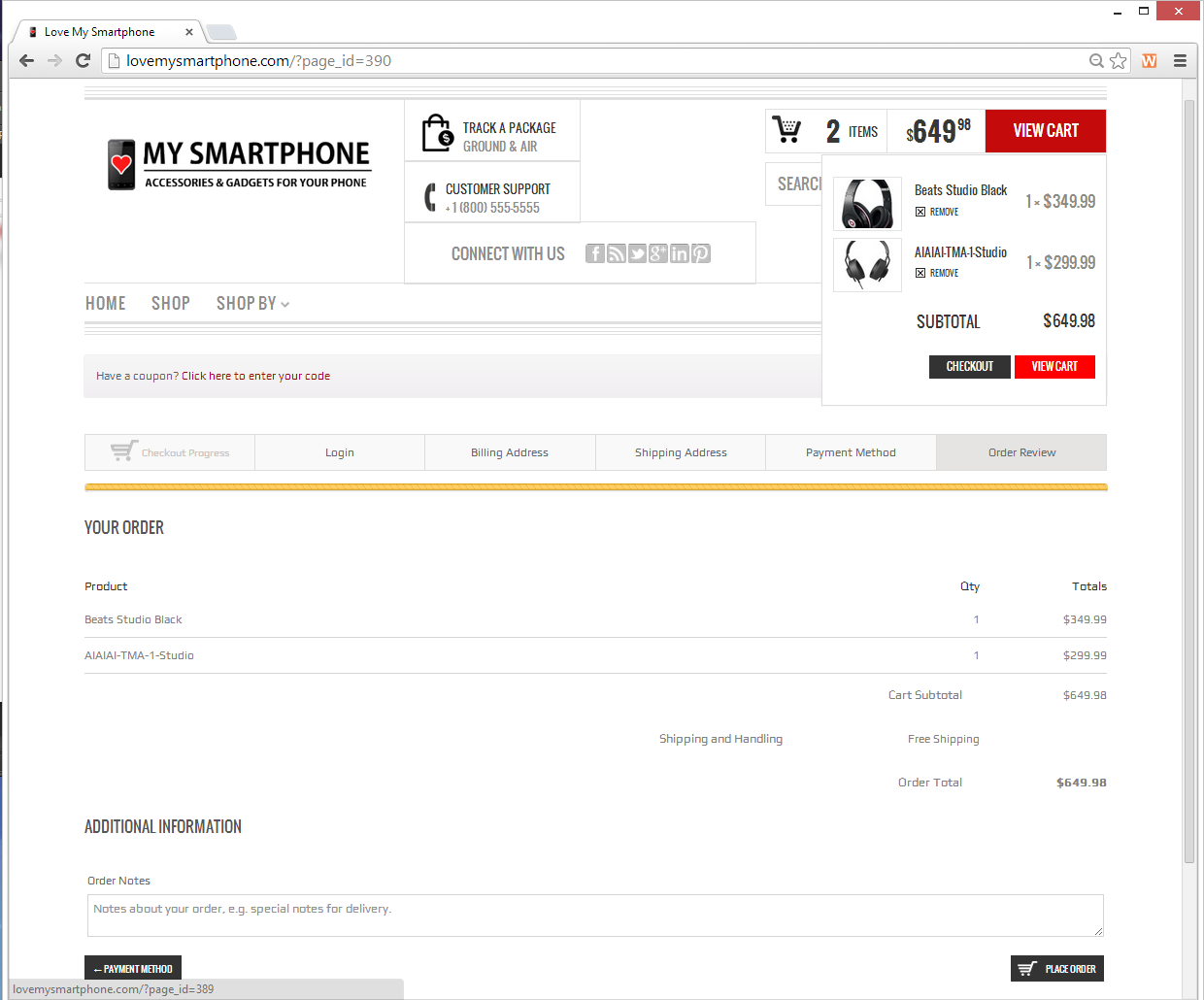Image resolution: width=1204 pixels, height=1000 pixels.
Task: Open the Facebook social icon
Action: click(595, 253)
